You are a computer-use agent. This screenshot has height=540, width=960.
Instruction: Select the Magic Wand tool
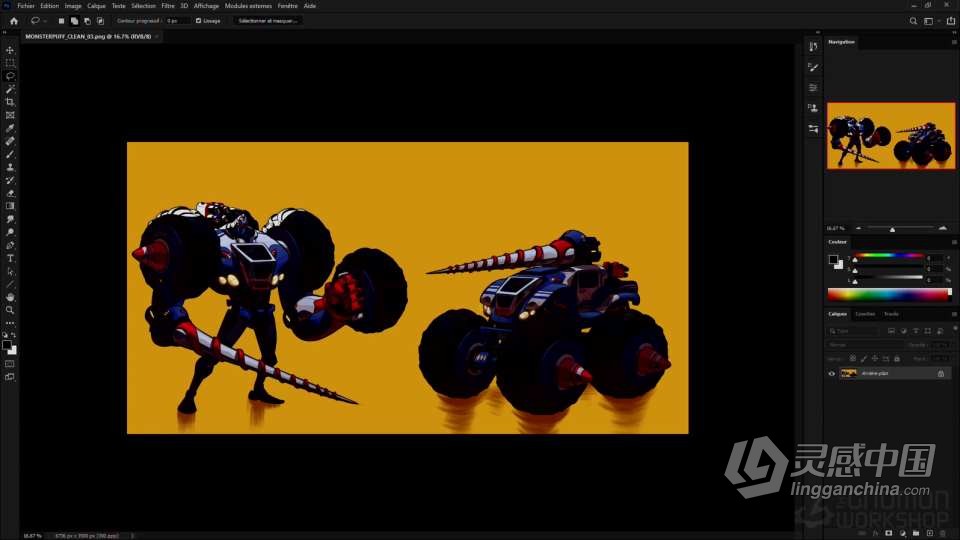pos(10,89)
